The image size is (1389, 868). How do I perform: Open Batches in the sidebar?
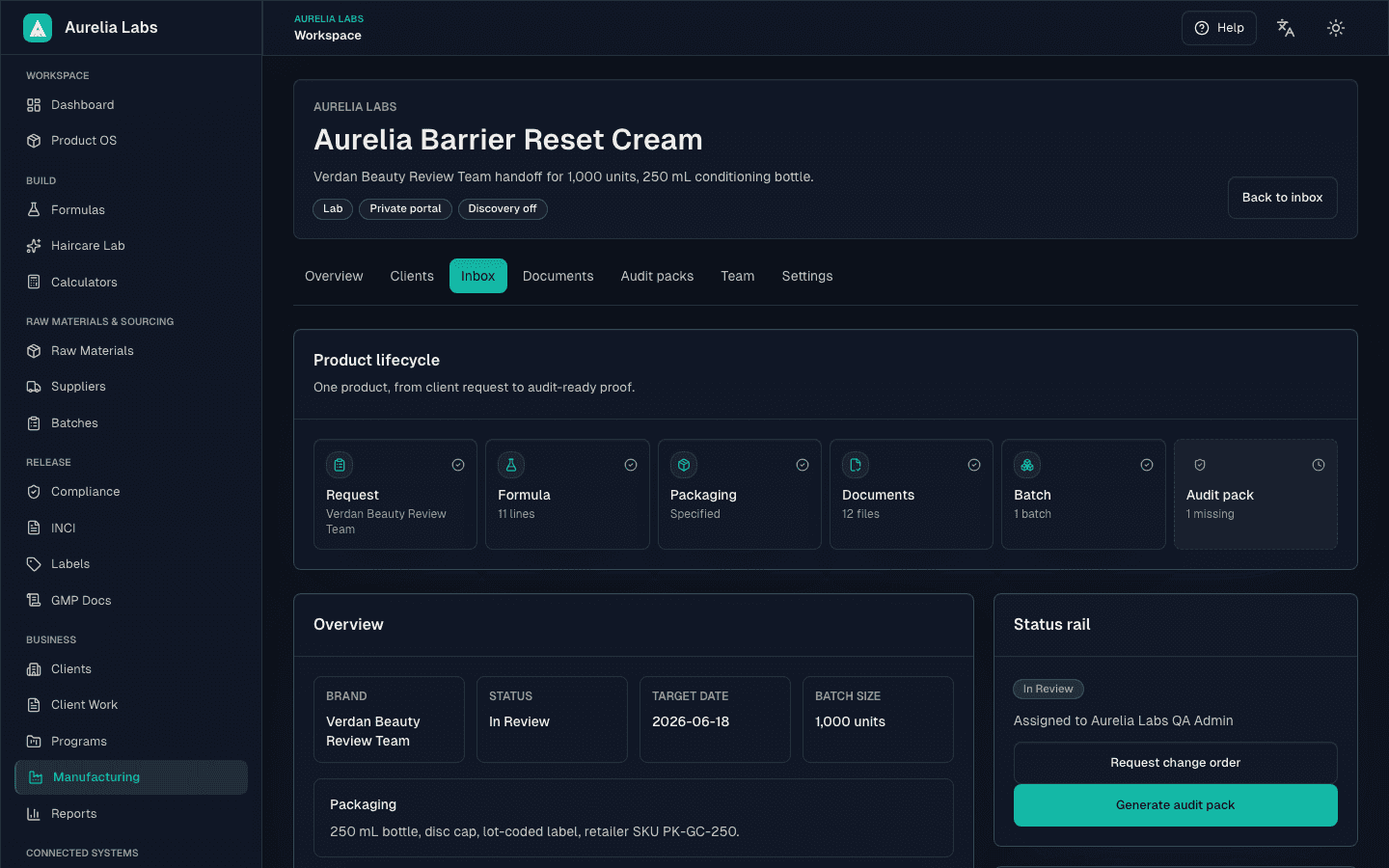(x=131, y=423)
